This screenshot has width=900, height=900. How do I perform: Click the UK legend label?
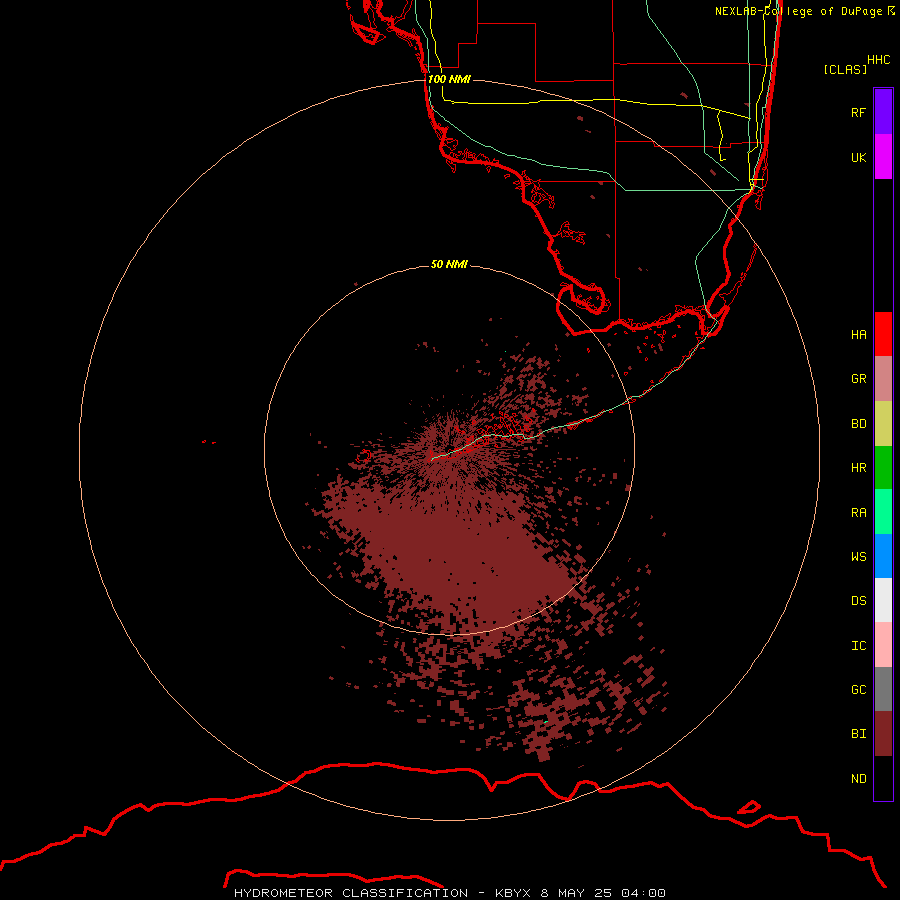(858, 158)
